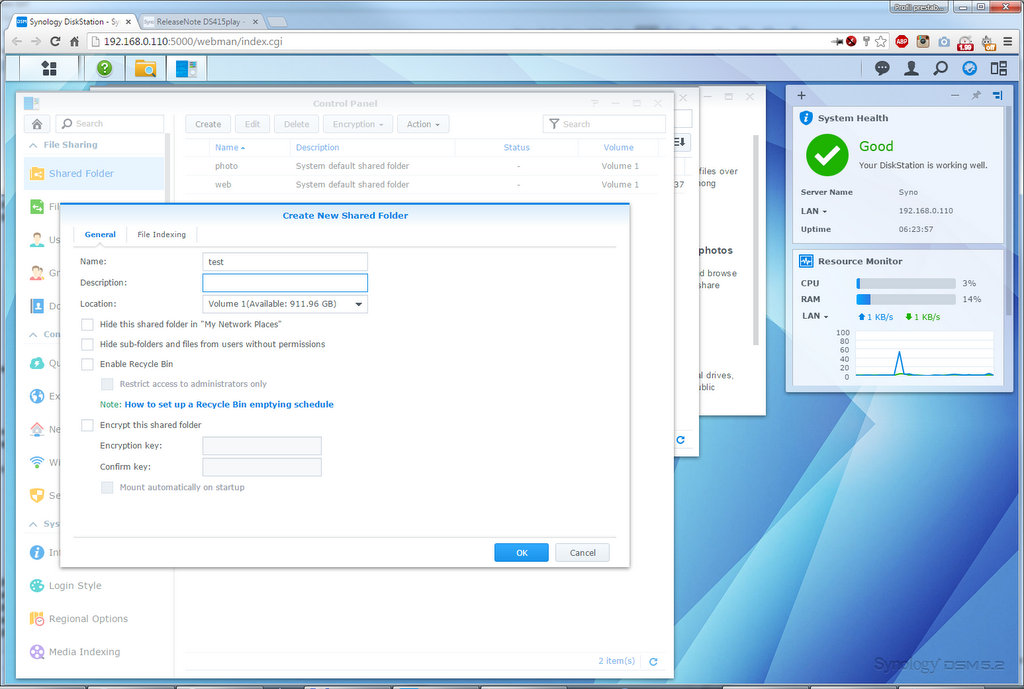This screenshot has height=689, width=1024.
Task: Reload the browser page
Action: (x=55, y=41)
